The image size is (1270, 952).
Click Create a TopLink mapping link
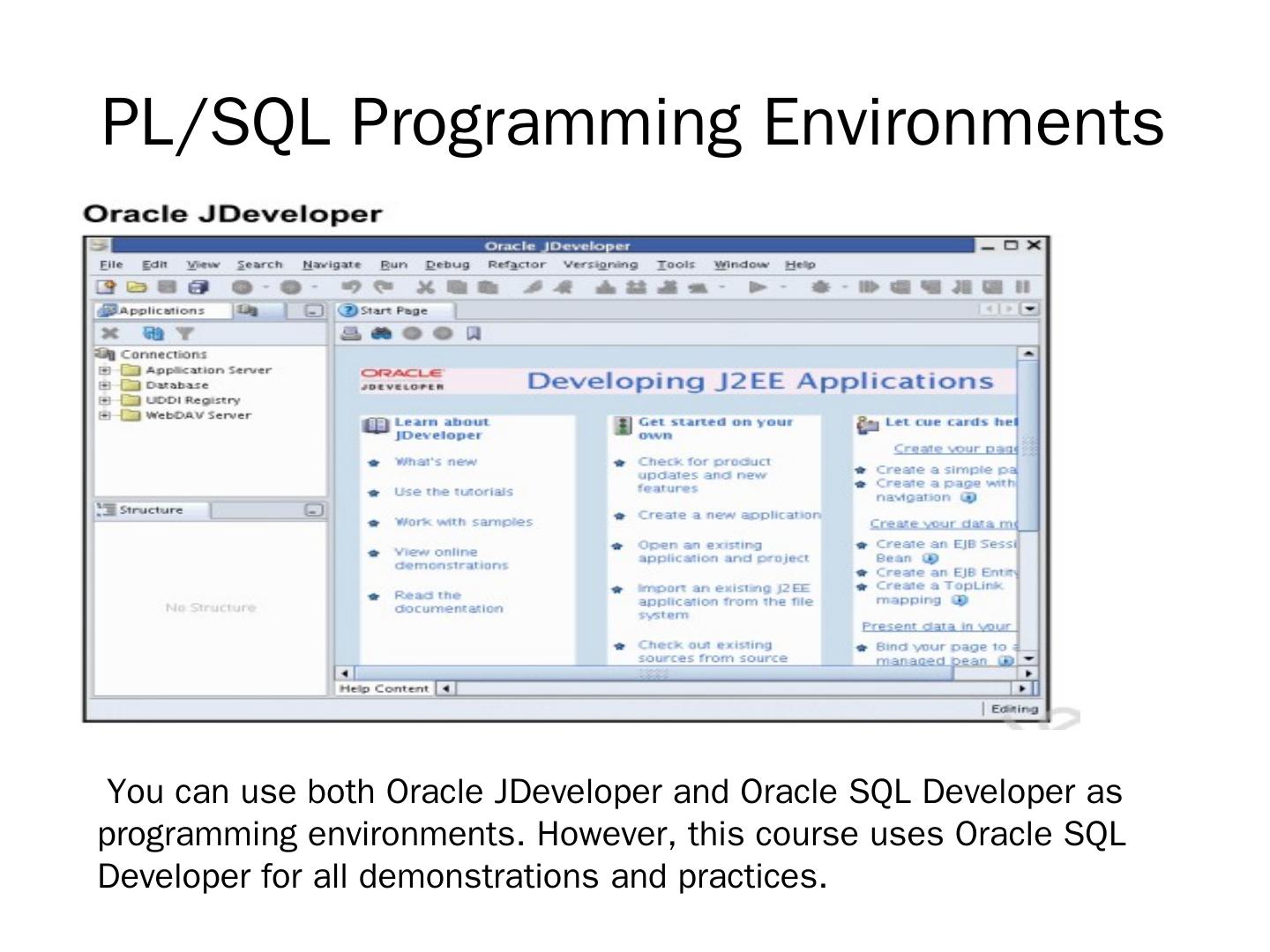(938, 592)
